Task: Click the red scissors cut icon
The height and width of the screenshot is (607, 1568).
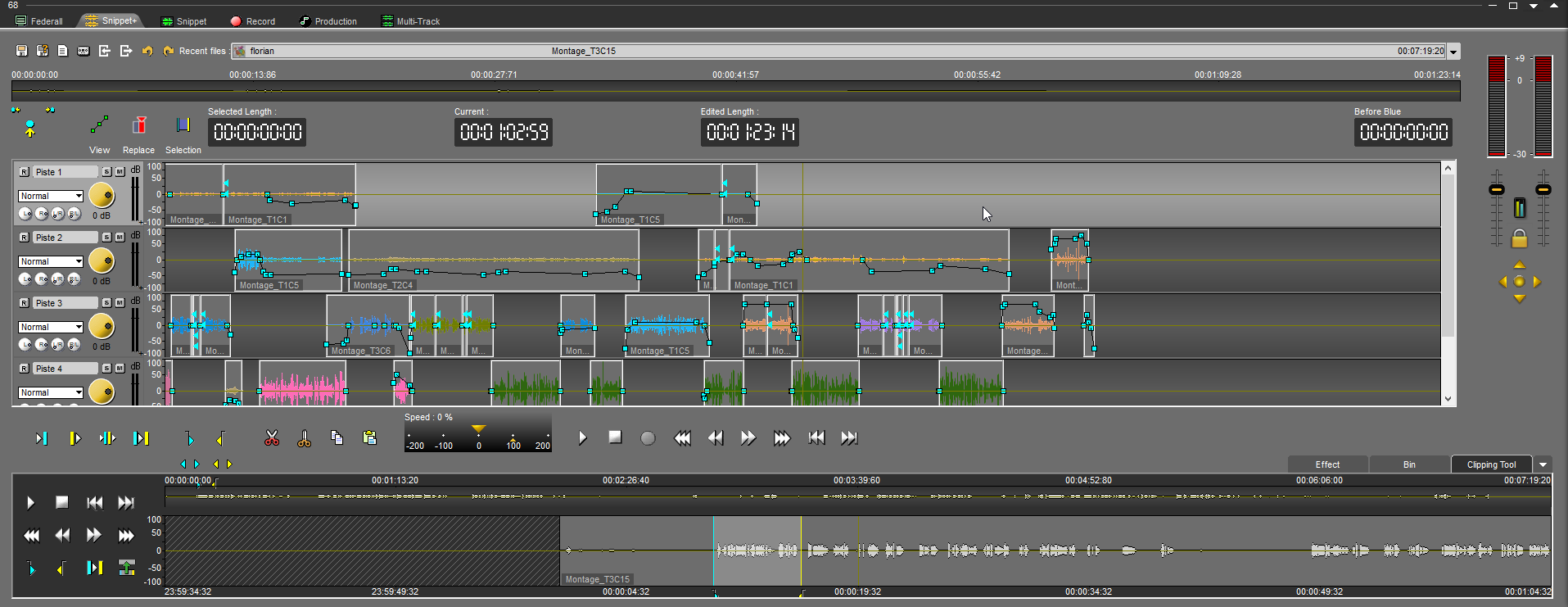Action: pyautogui.click(x=272, y=438)
